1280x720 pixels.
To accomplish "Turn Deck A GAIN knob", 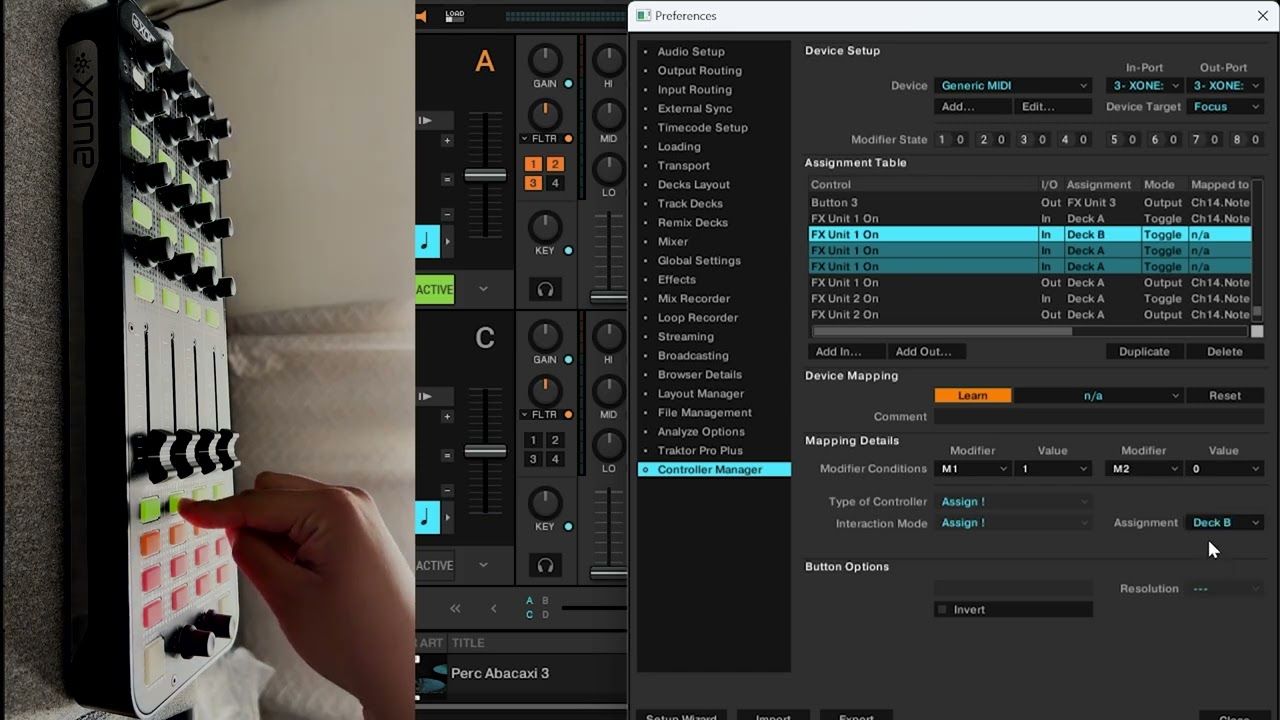I will point(544,59).
